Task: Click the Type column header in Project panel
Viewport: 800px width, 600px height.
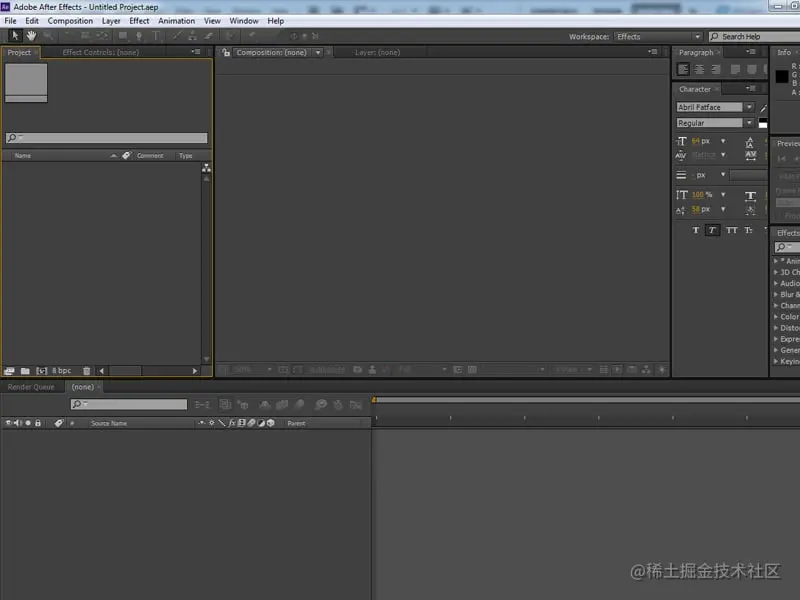Action: [186, 156]
